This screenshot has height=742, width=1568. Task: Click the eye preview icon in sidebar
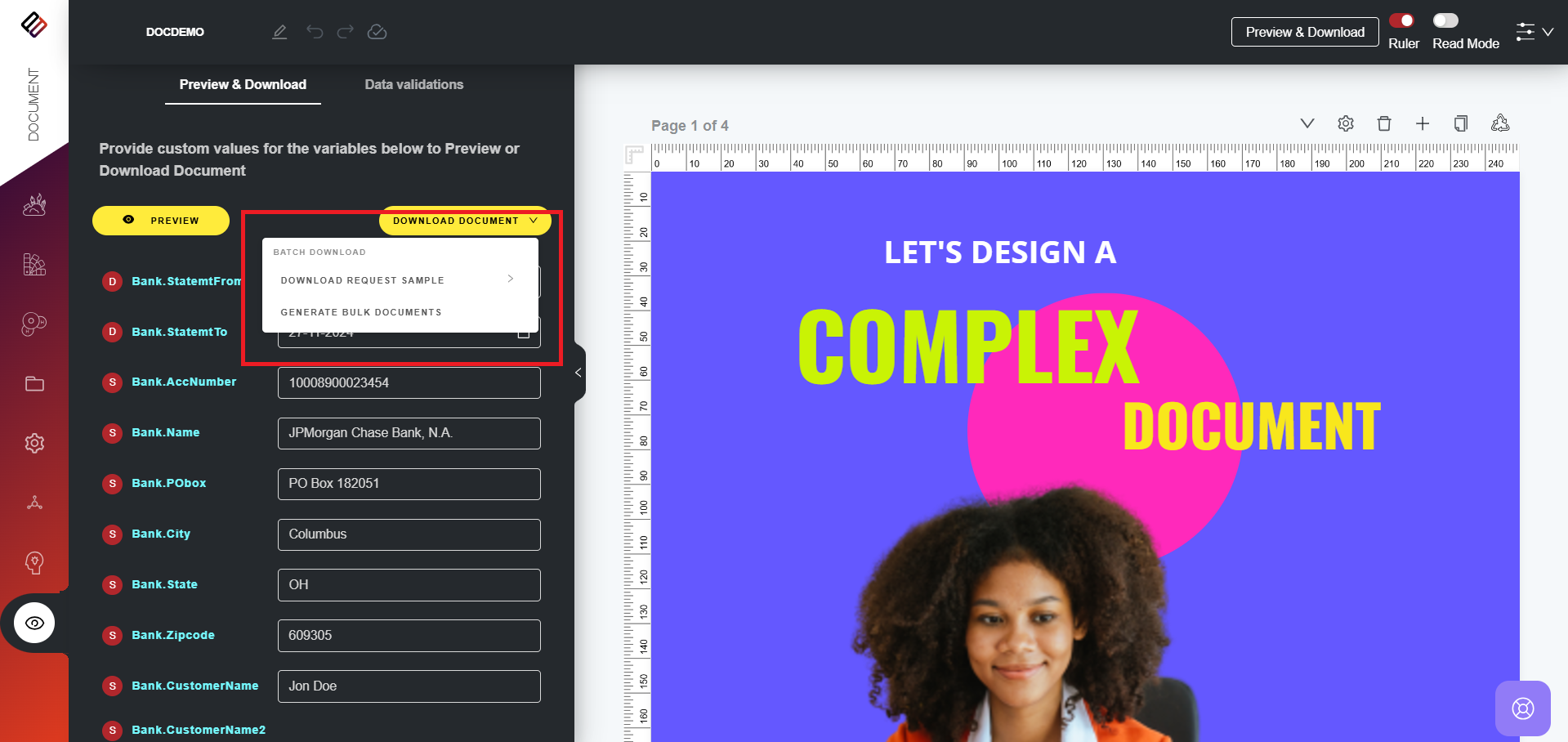[34, 623]
